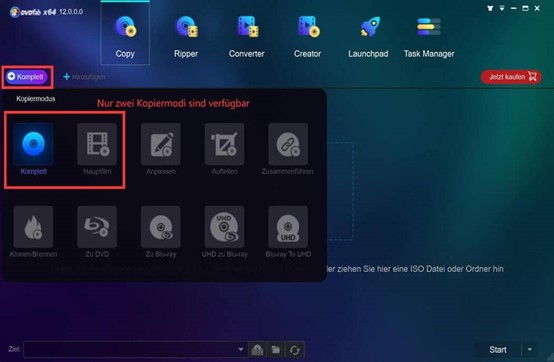Click the Jetzt kaufen button

[511, 77]
